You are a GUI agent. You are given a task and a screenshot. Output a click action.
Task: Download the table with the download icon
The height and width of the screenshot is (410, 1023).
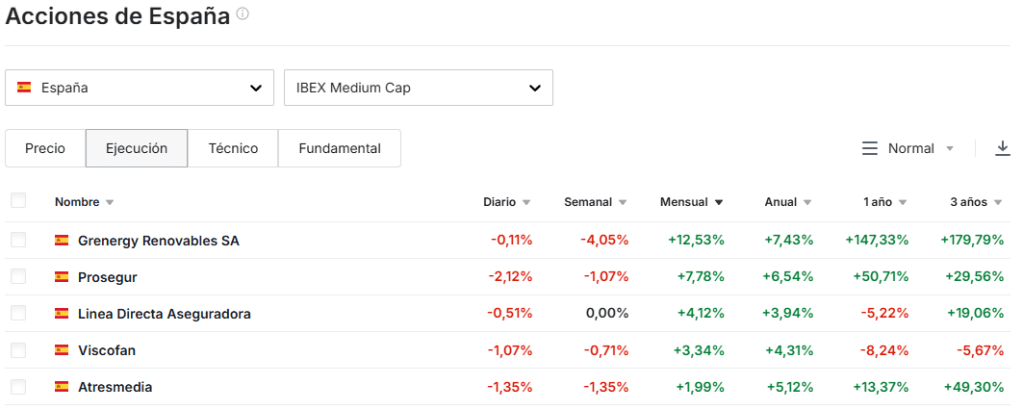(x=1003, y=148)
